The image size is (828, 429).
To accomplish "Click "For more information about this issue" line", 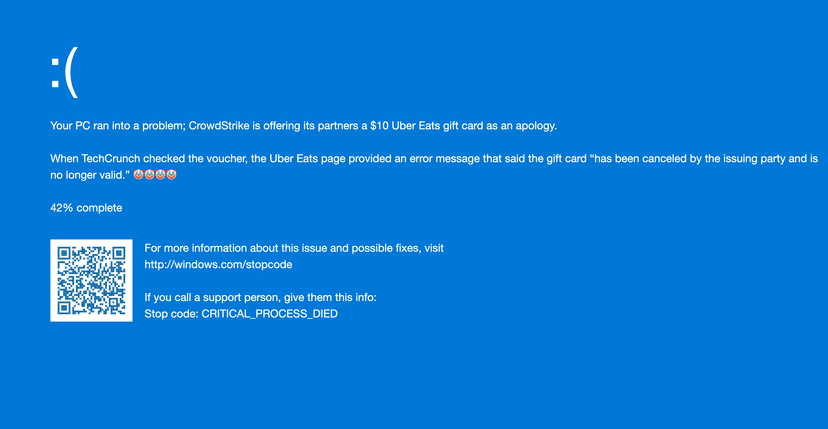I will click(x=294, y=248).
